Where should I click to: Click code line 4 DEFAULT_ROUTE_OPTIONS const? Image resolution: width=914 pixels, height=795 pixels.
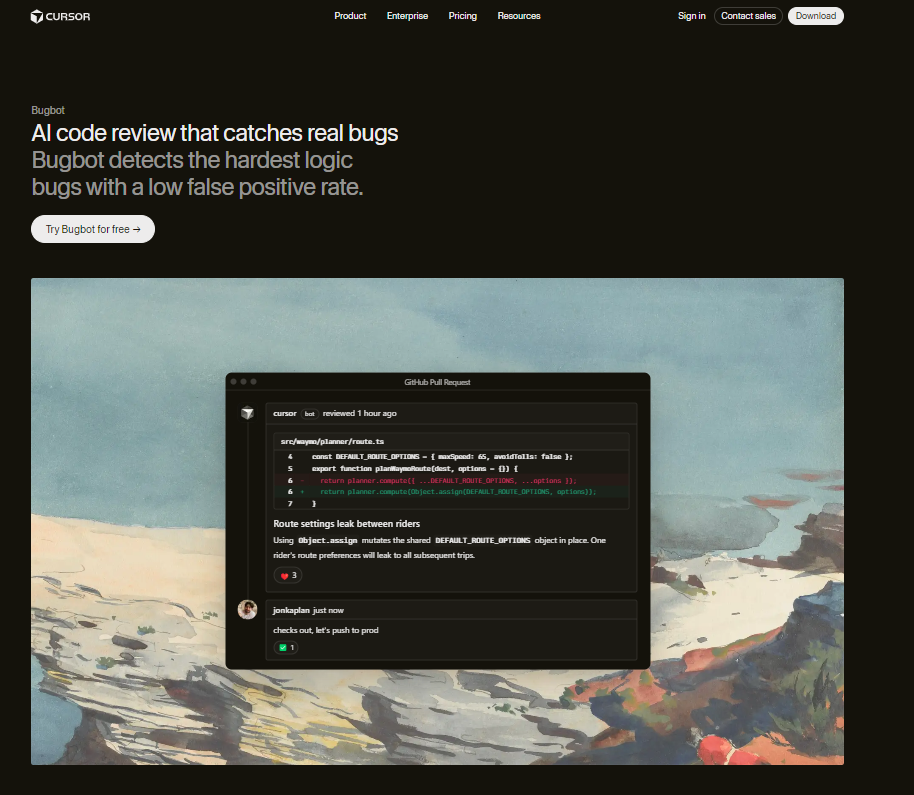[x=442, y=456]
